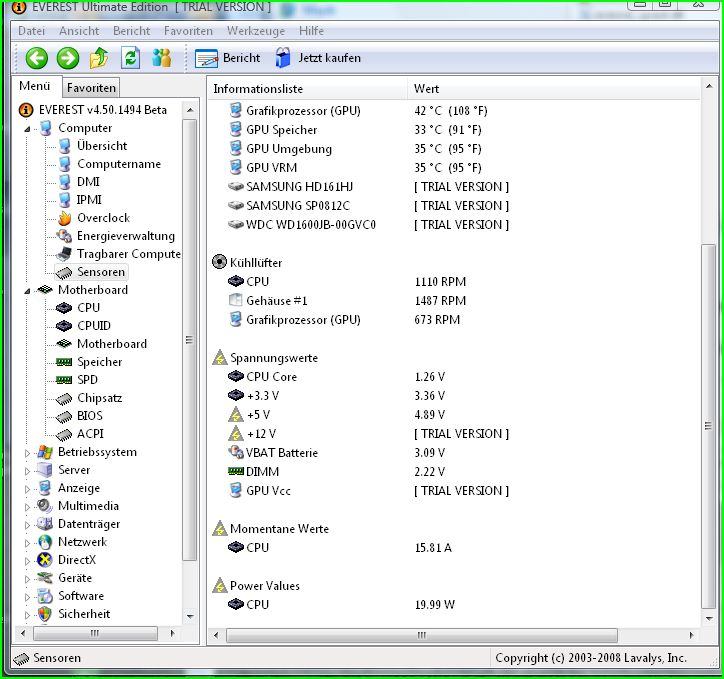Open the Datei menu
This screenshot has width=724, height=679.
click(31, 31)
